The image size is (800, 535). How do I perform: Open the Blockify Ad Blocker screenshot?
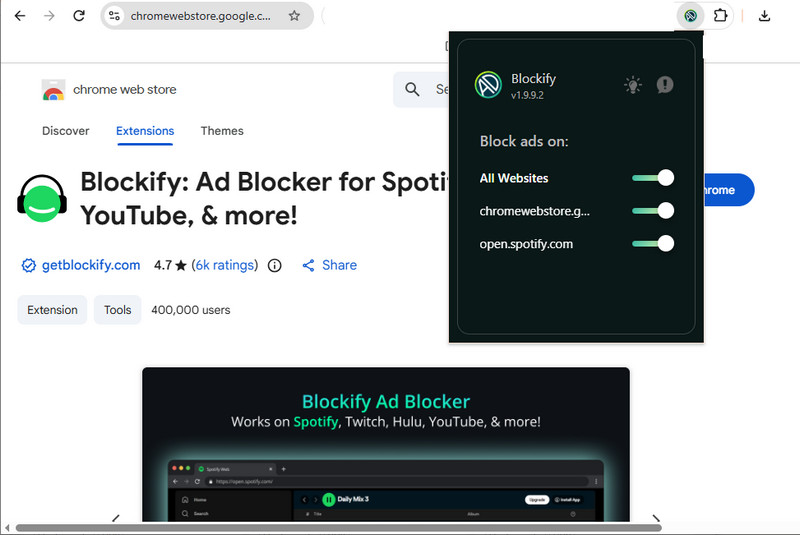(386, 445)
